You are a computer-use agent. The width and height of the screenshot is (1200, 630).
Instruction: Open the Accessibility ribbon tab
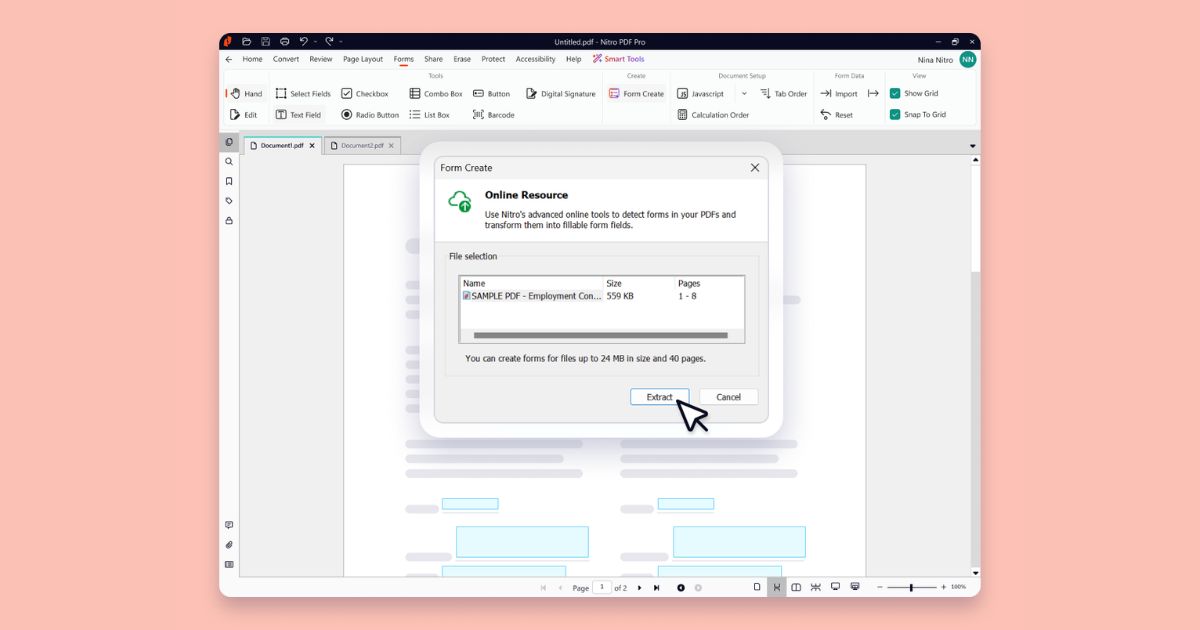coord(535,59)
